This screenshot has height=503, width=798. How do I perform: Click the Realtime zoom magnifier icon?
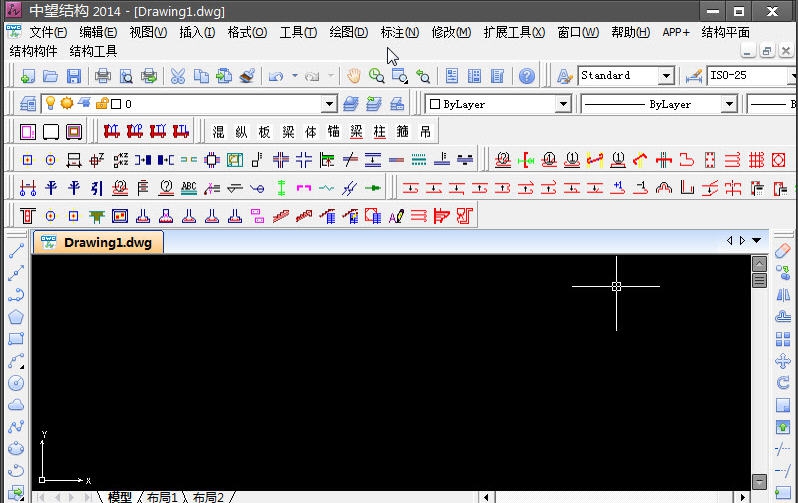coord(377,76)
